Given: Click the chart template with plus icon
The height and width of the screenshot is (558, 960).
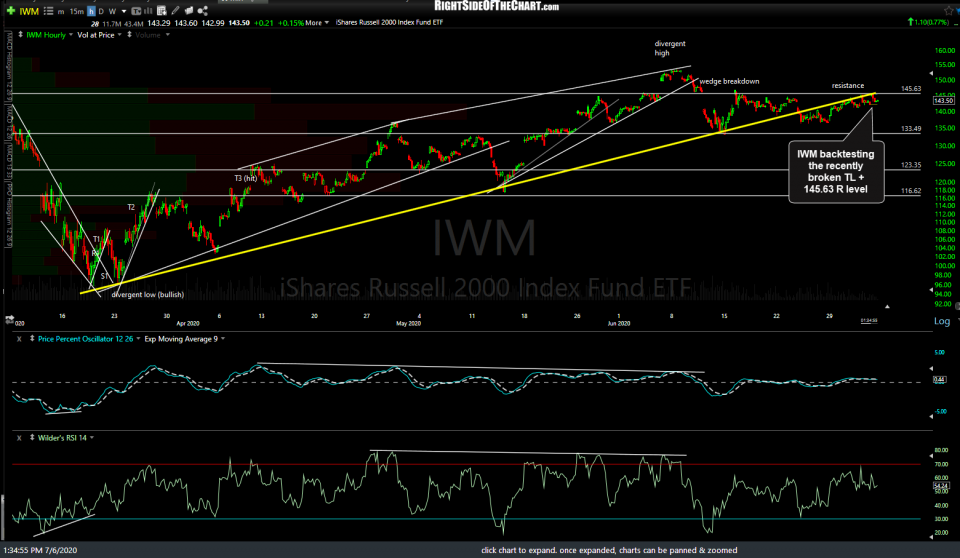Looking at the screenshot, I should (162, 11).
